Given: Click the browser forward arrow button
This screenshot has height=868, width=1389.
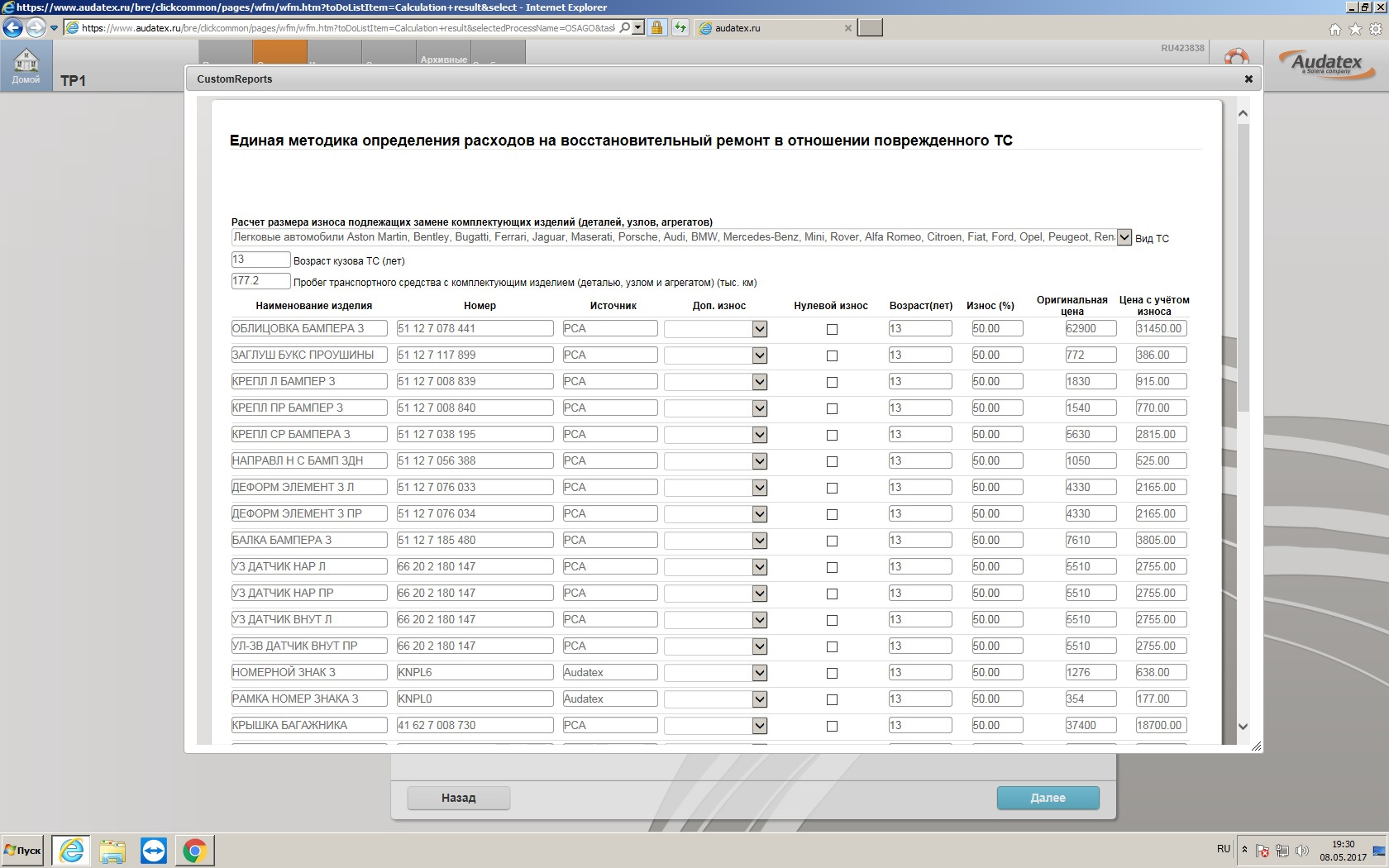Looking at the screenshot, I should 36,28.
